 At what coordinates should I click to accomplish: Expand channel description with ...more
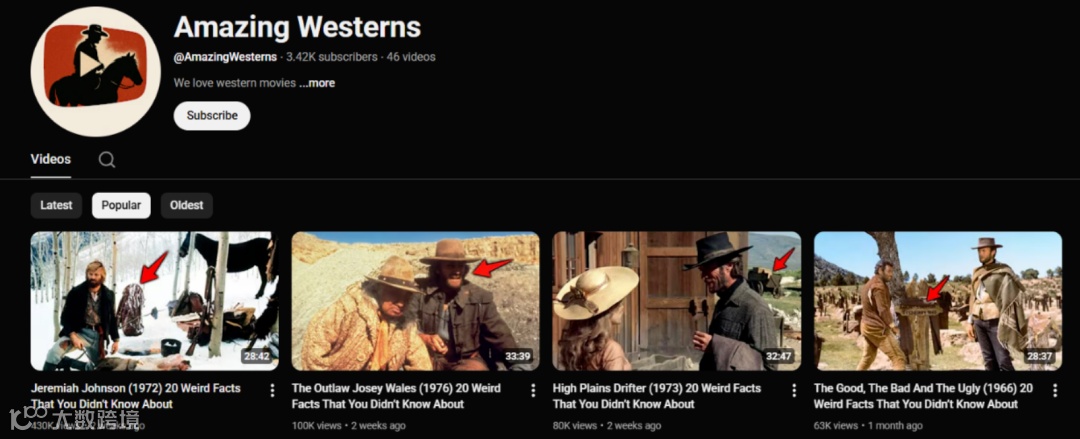click(x=317, y=83)
